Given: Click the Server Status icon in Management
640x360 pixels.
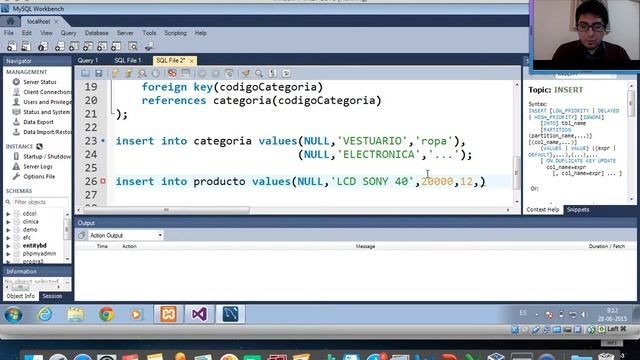Looking at the screenshot, I should coord(16,82).
